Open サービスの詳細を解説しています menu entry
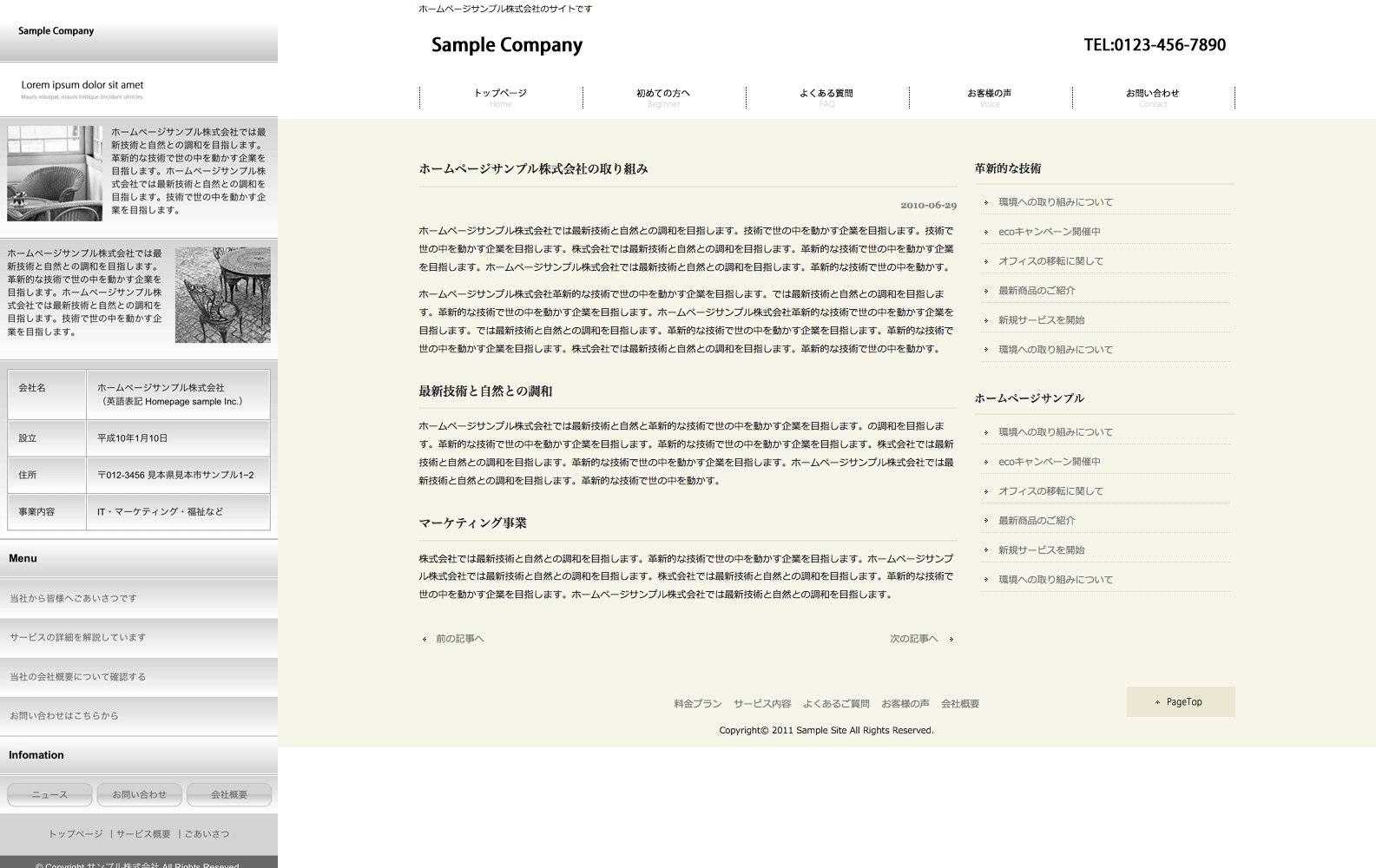The image size is (1376, 868). click(78, 638)
